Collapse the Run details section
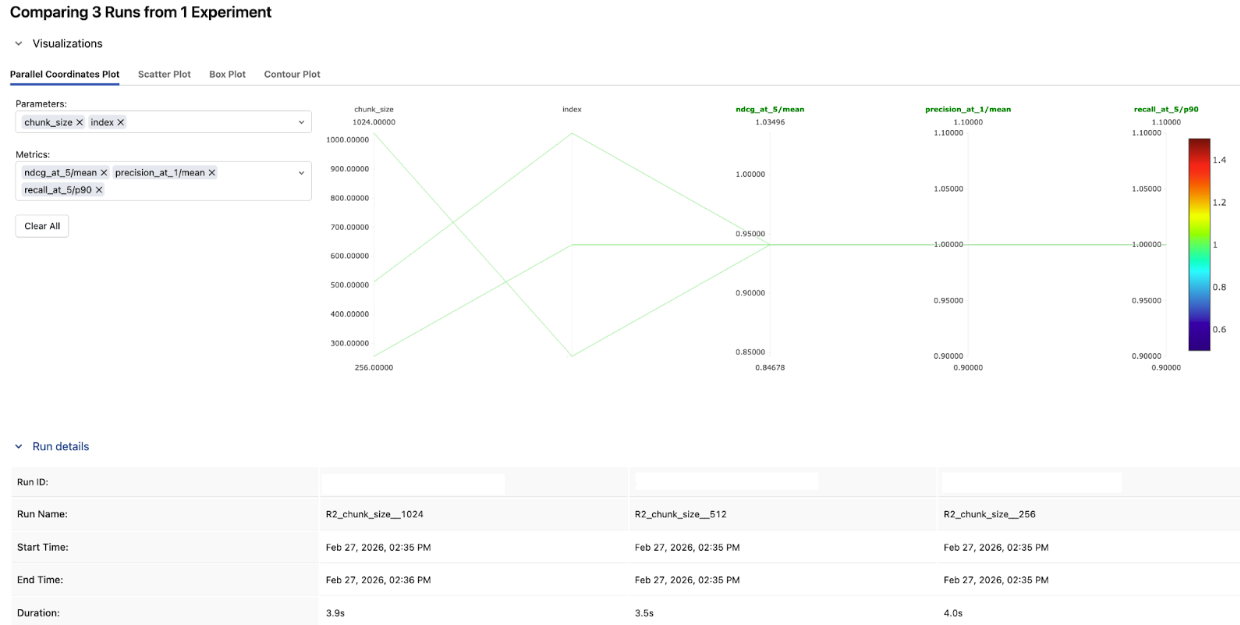Viewport: 1240px width, 625px height. tap(18, 447)
